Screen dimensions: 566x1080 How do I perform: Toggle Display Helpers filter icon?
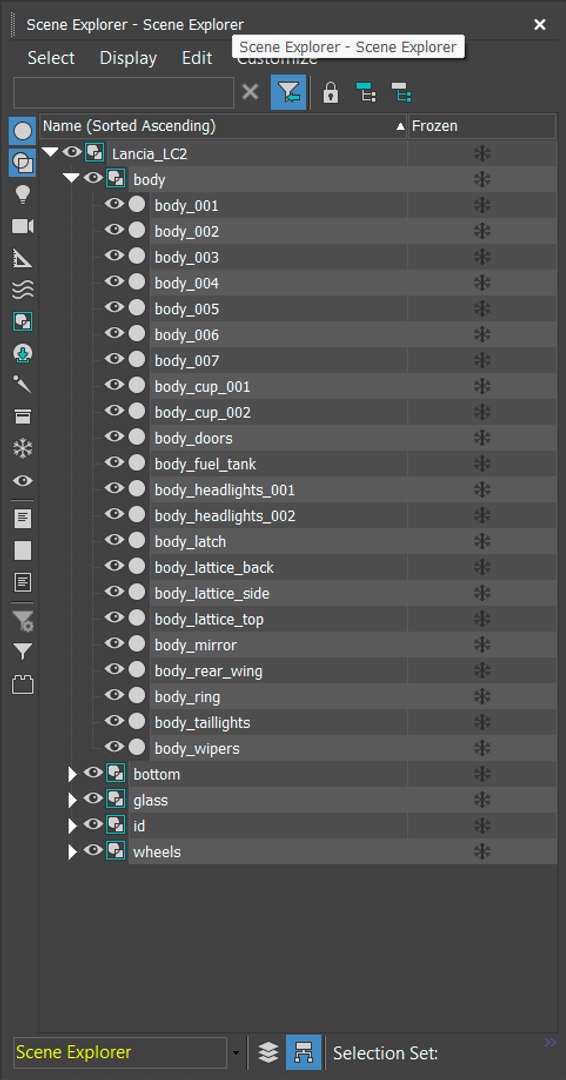22,258
